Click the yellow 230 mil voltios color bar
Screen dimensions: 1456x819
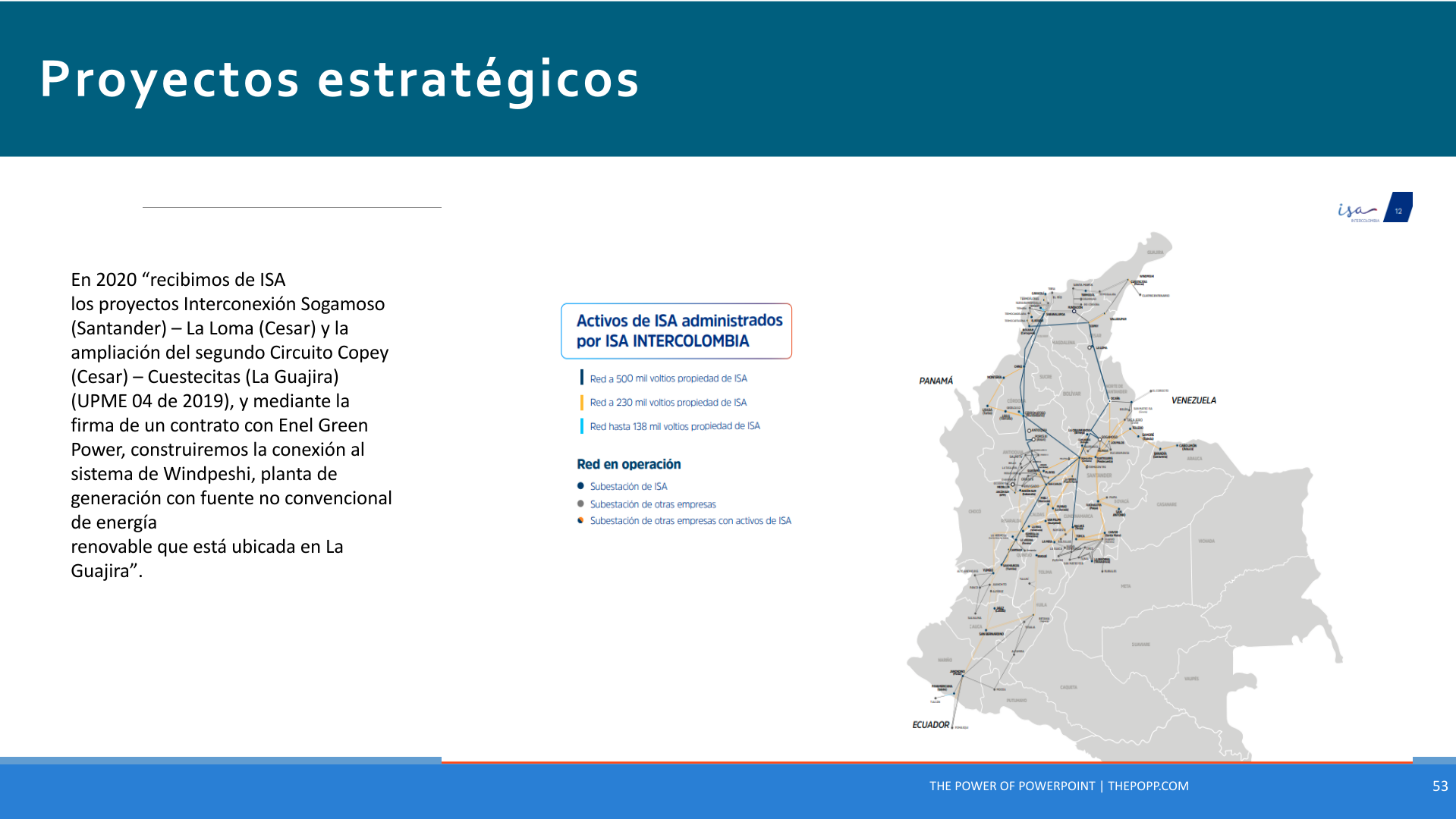(582, 402)
